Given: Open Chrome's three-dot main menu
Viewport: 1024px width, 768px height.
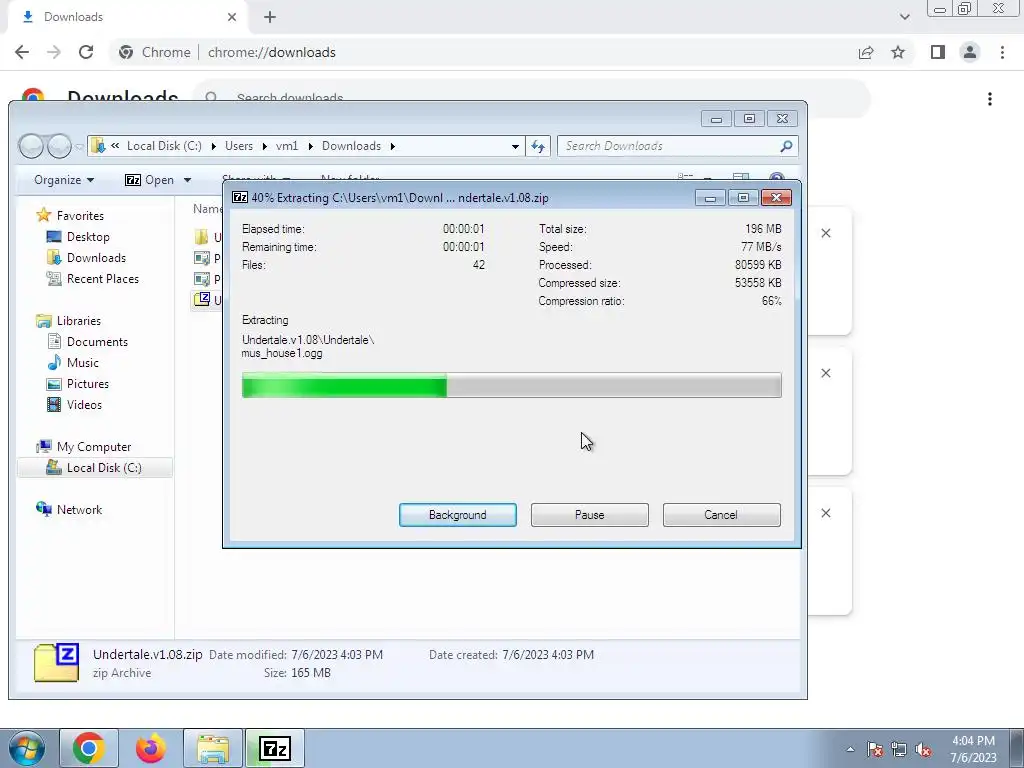Looking at the screenshot, I should tap(1002, 52).
